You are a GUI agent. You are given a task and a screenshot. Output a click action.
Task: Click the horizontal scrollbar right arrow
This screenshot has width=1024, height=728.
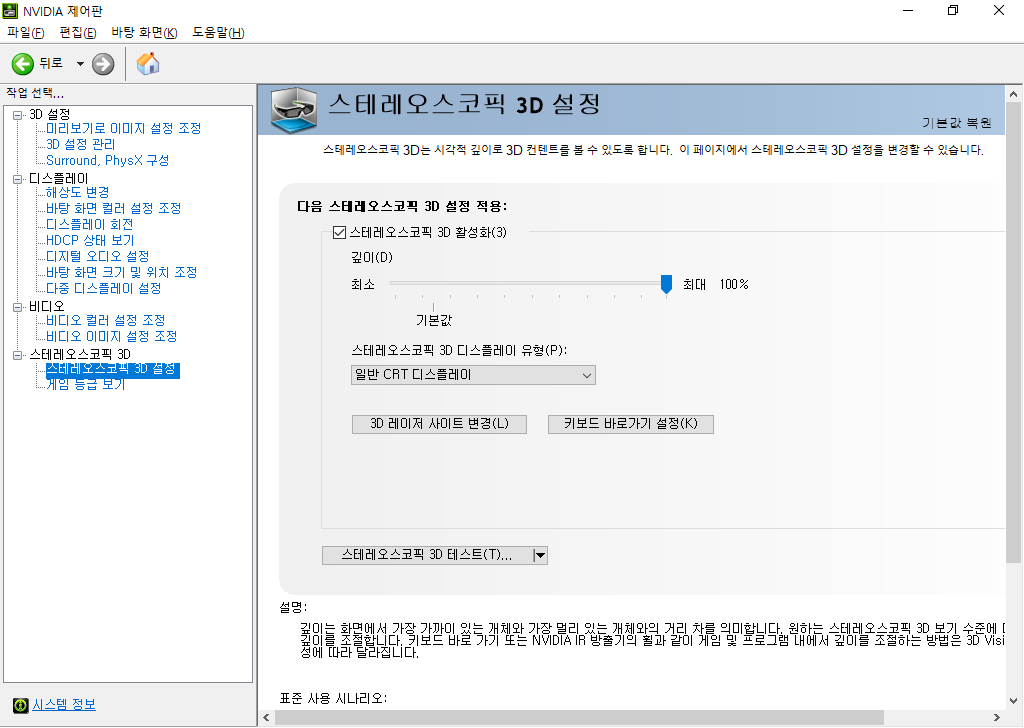pos(997,718)
